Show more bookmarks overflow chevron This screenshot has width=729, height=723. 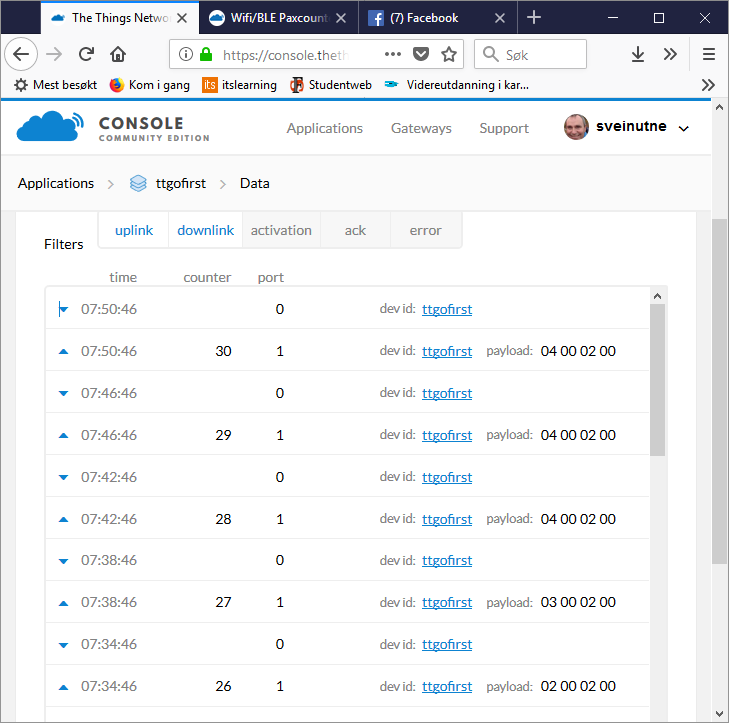[x=708, y=85]
